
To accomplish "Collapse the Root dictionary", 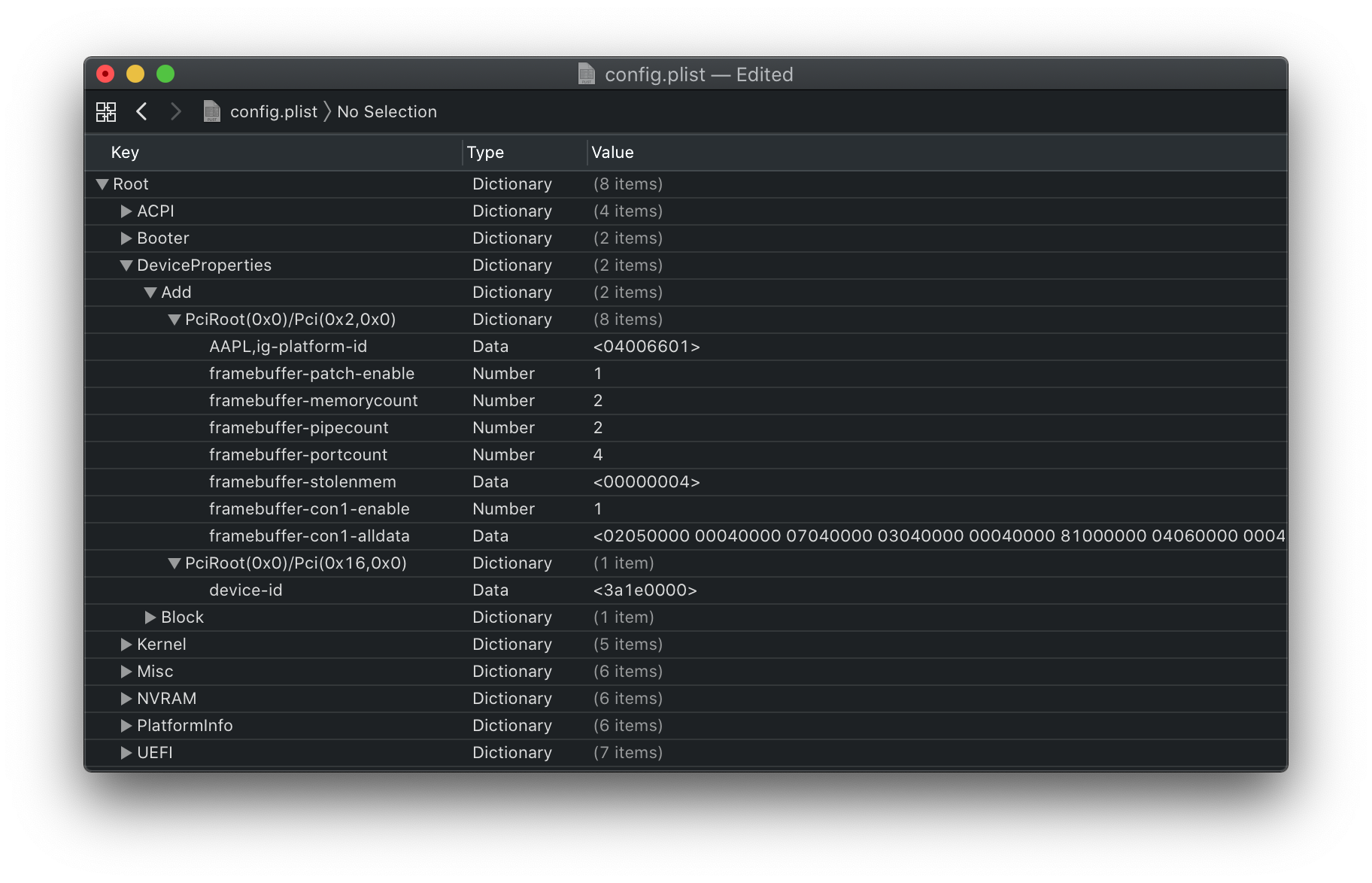I will [x=101, y=184].
